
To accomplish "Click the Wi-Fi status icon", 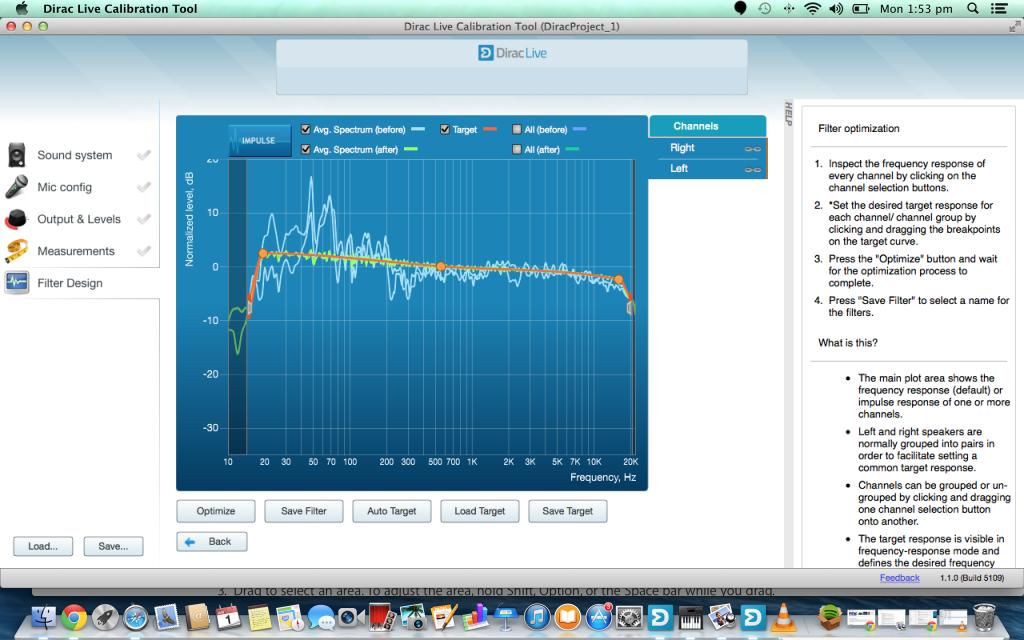I will point(812,8).
